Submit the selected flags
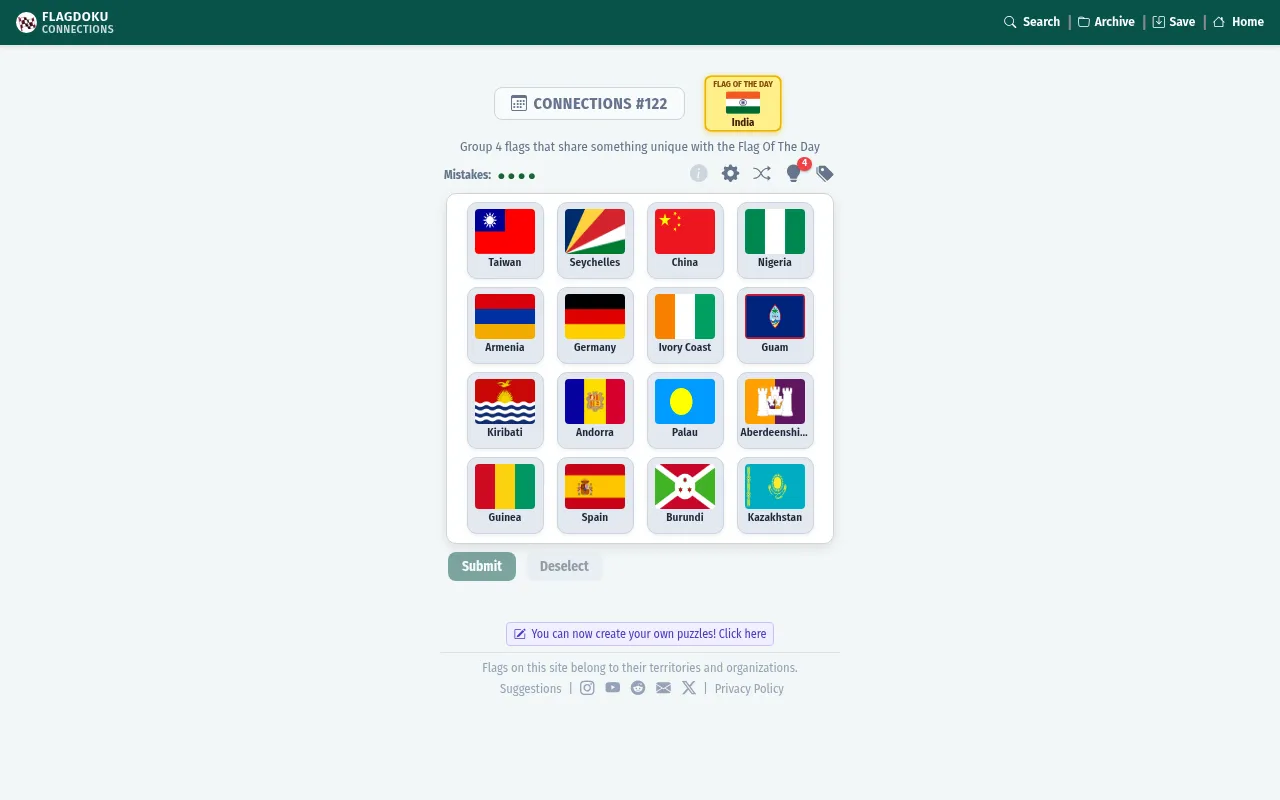 pos(482,566)
